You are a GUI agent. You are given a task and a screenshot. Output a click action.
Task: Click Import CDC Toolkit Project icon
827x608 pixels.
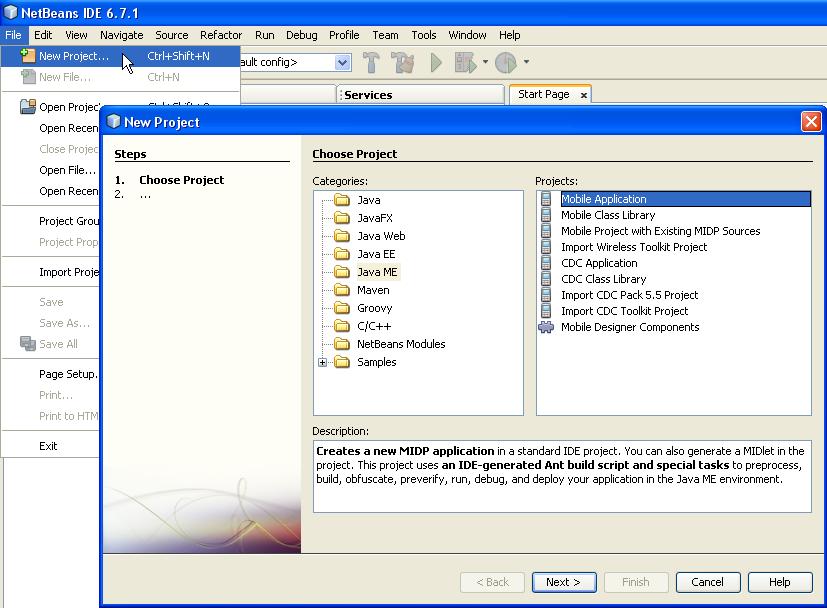pyautogui.click(x=546, y=311)
